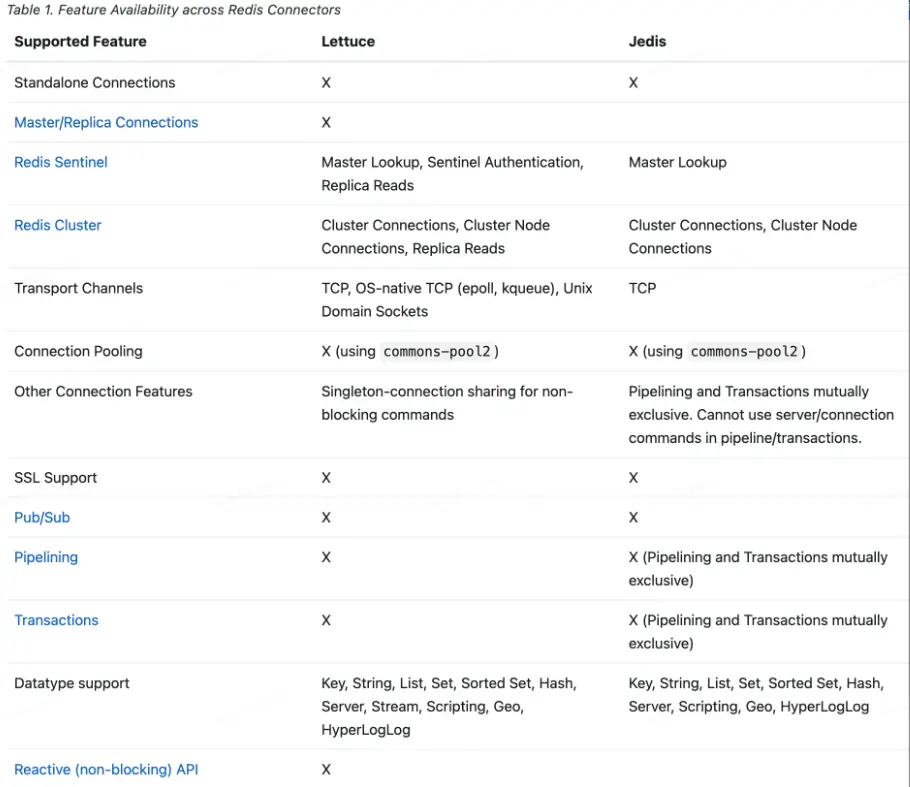Open the Redis Cluster link
The height and width of the screenshot is (787, 910).
[58, 225]
